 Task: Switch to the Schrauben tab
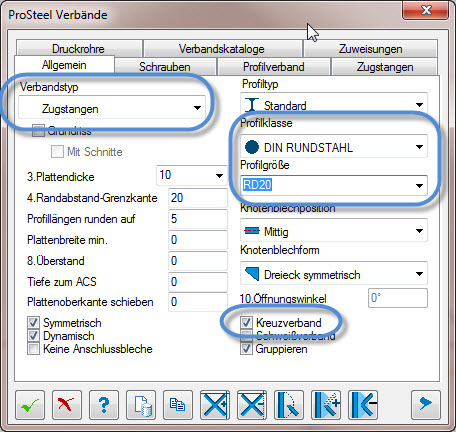point(165,67)
